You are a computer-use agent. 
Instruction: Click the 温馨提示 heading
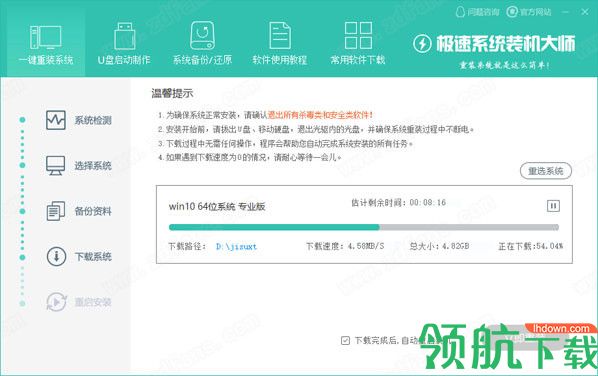pyautogui.click(x=172, y=93)
